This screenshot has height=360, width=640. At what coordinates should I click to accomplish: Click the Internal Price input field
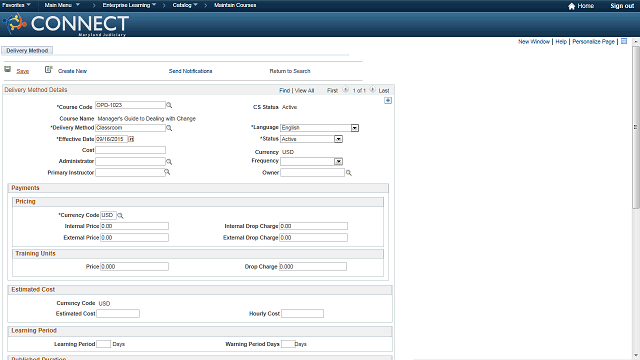[x=134, y=226]
